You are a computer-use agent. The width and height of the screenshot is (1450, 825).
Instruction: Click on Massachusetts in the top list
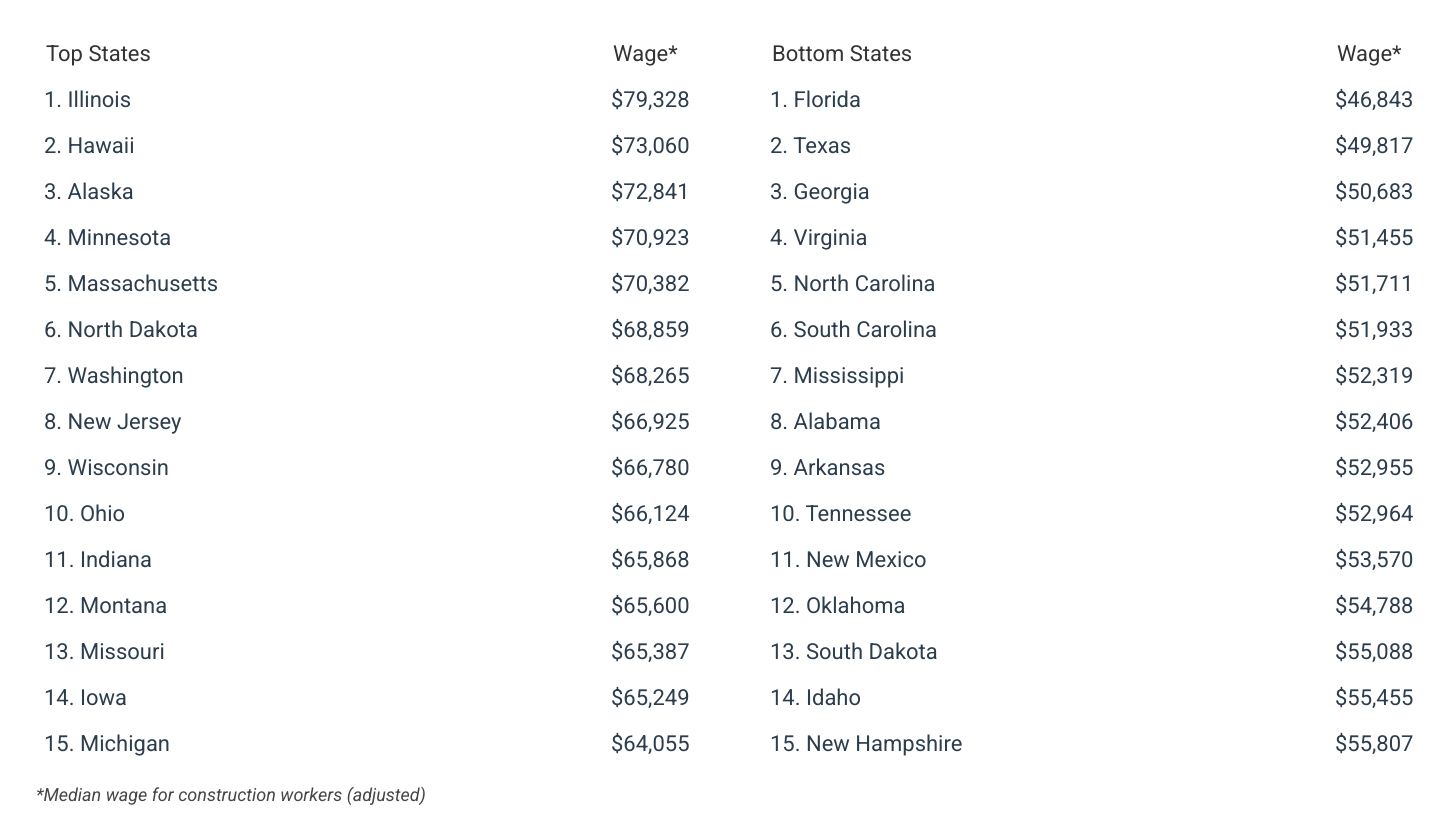(x=131, y=284)
